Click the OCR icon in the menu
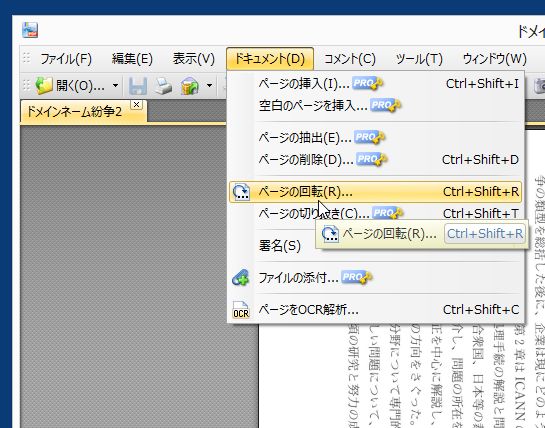 click(241, 310)
